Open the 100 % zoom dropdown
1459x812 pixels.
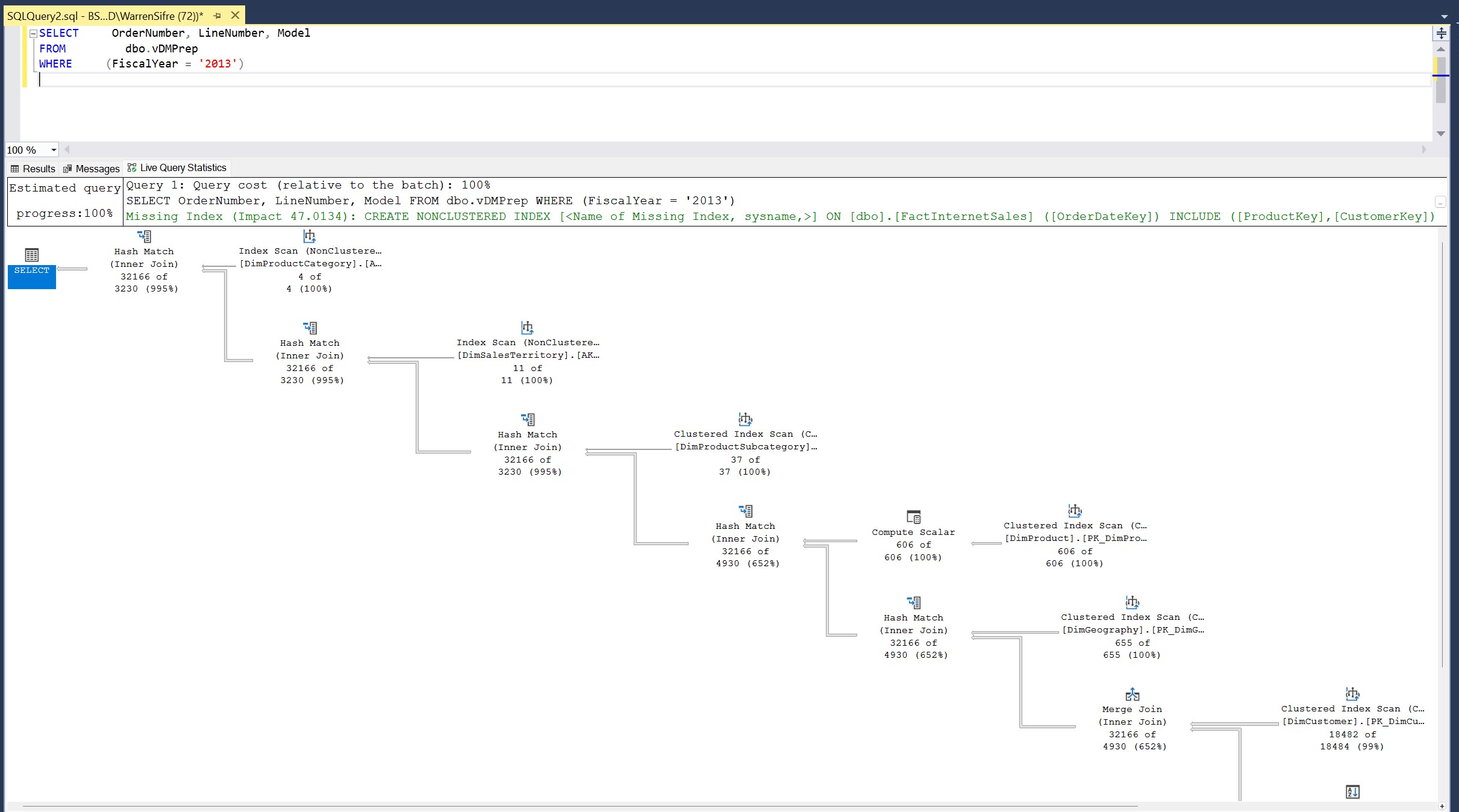(x=54, y=150)
